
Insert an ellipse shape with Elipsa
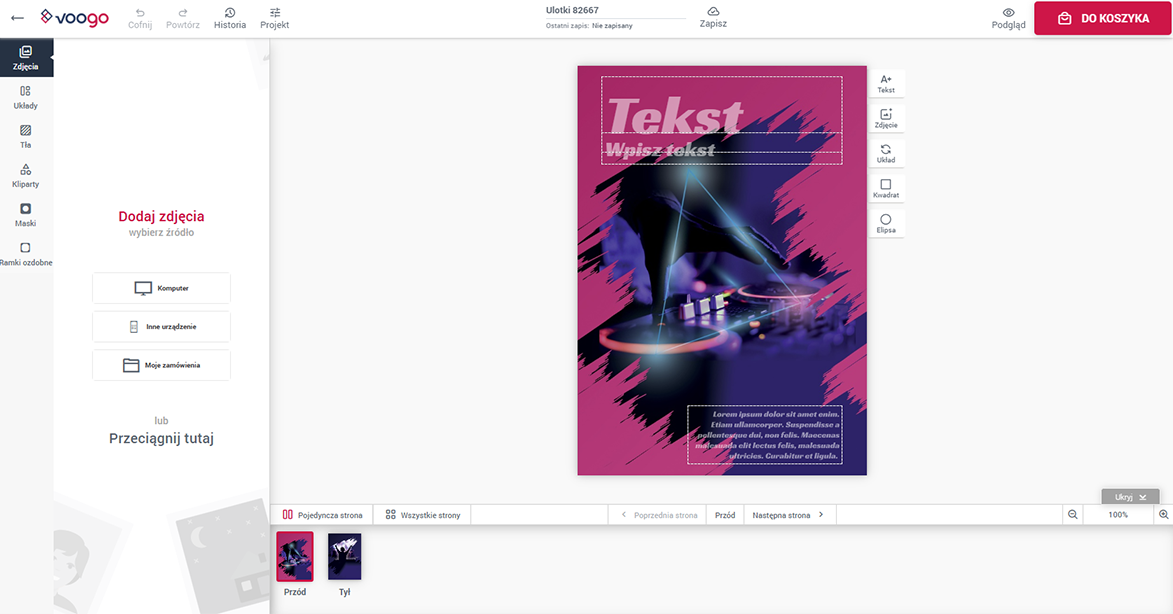(x=886, y=224)
